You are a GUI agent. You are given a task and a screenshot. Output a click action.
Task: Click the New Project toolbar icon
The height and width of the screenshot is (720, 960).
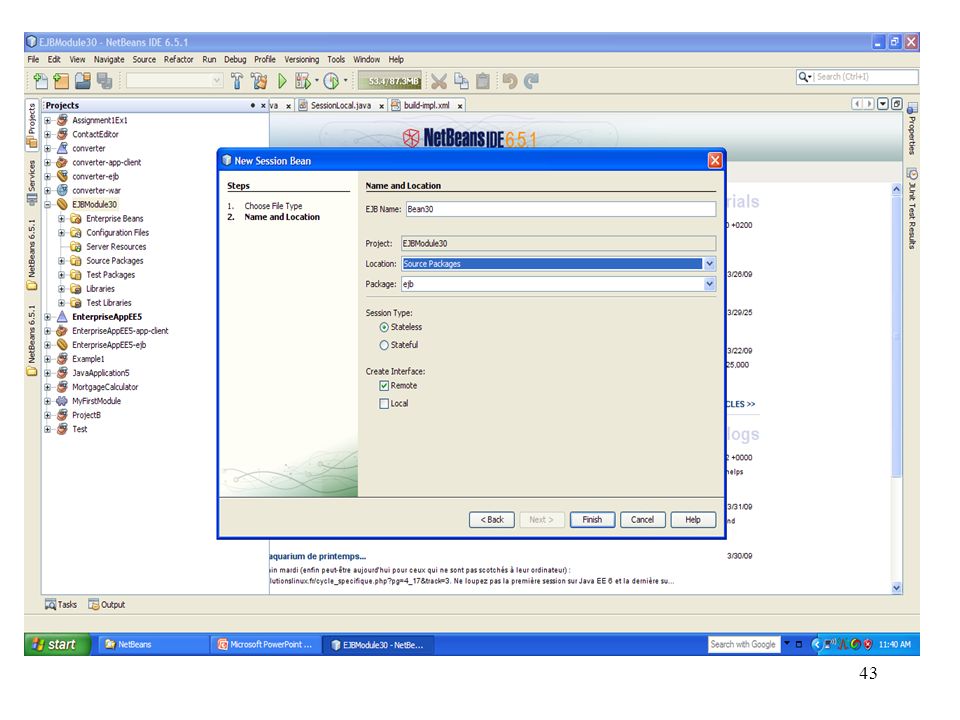tap(61, 81)
